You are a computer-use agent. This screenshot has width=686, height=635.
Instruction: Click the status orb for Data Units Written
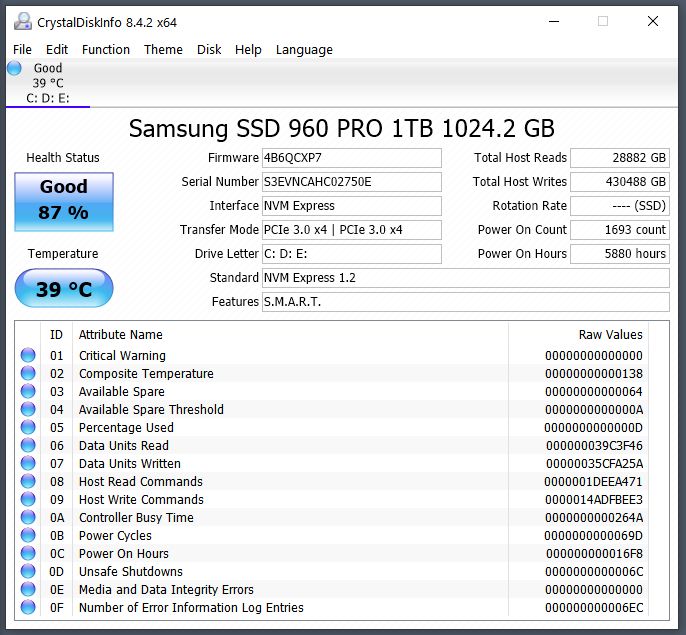(28, 464)
